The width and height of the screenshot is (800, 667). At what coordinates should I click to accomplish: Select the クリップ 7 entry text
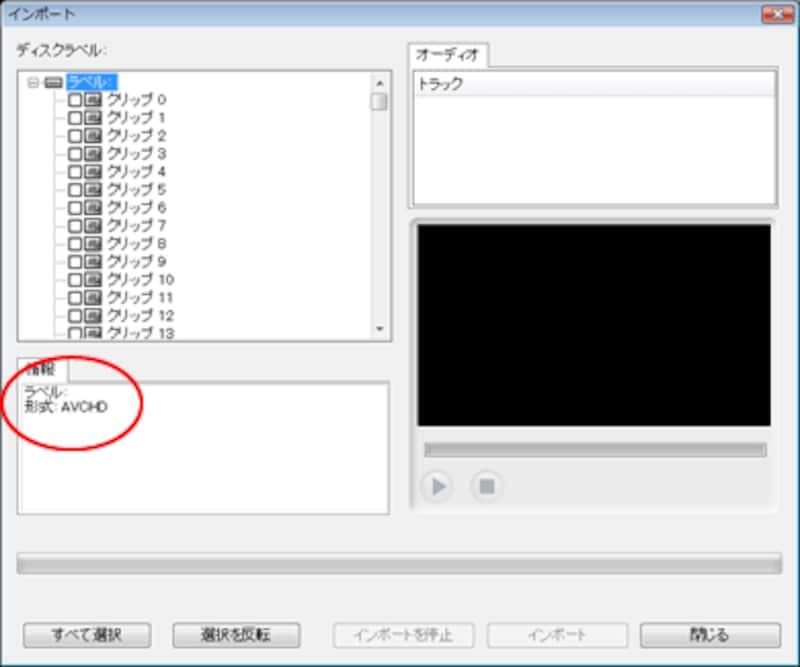[136, 226]
